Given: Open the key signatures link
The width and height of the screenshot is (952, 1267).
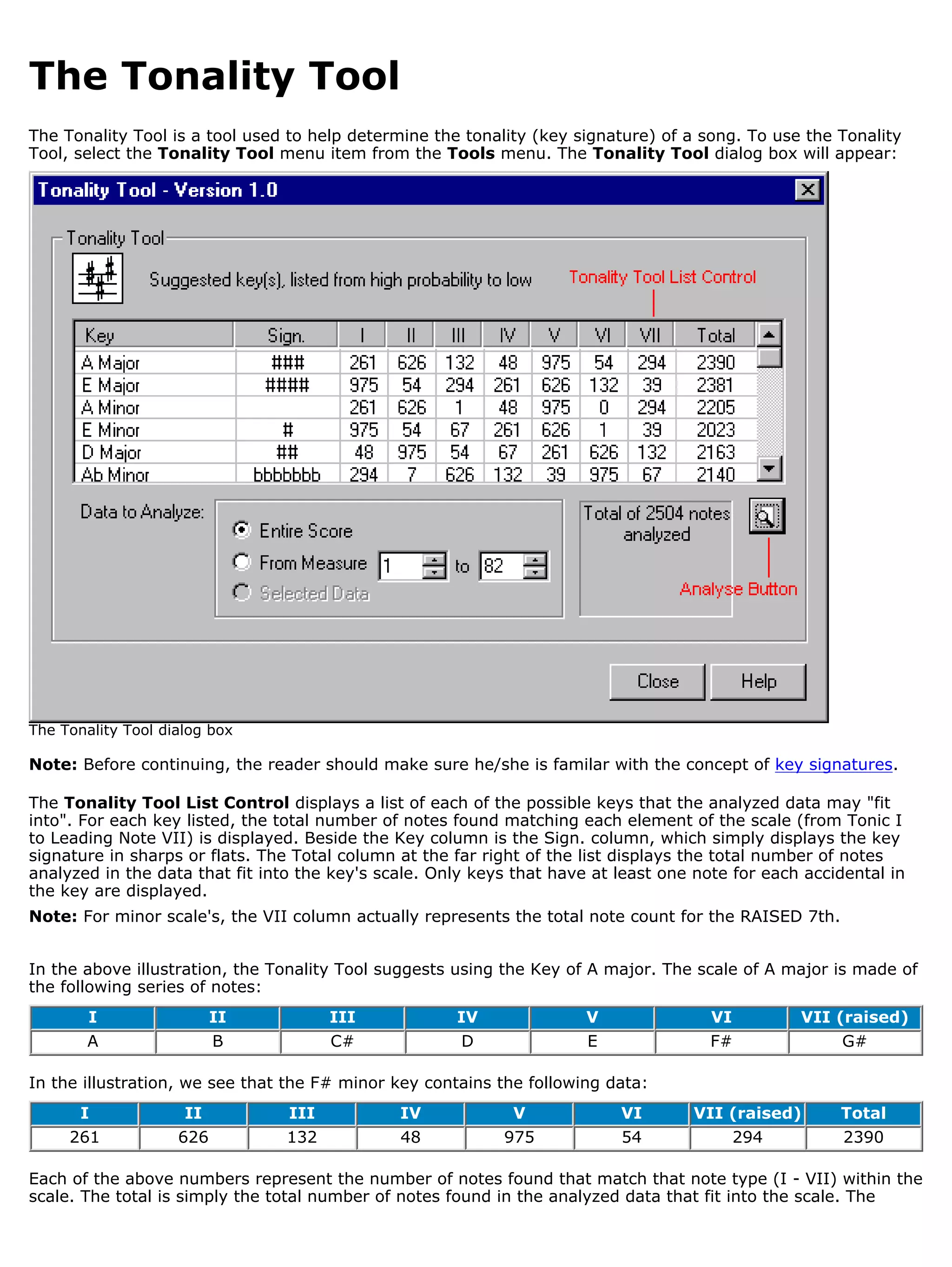Looking at the screenshot, I should (x=833, y=764).
